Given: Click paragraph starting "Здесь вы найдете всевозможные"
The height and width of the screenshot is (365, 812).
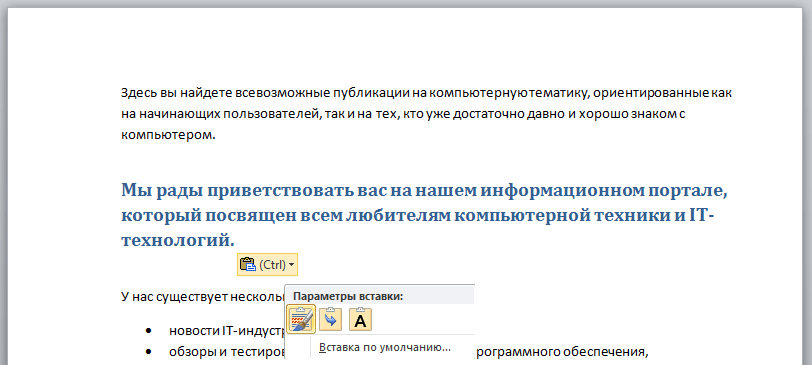Looking at the screenshot, I should (x=426, y=114).
